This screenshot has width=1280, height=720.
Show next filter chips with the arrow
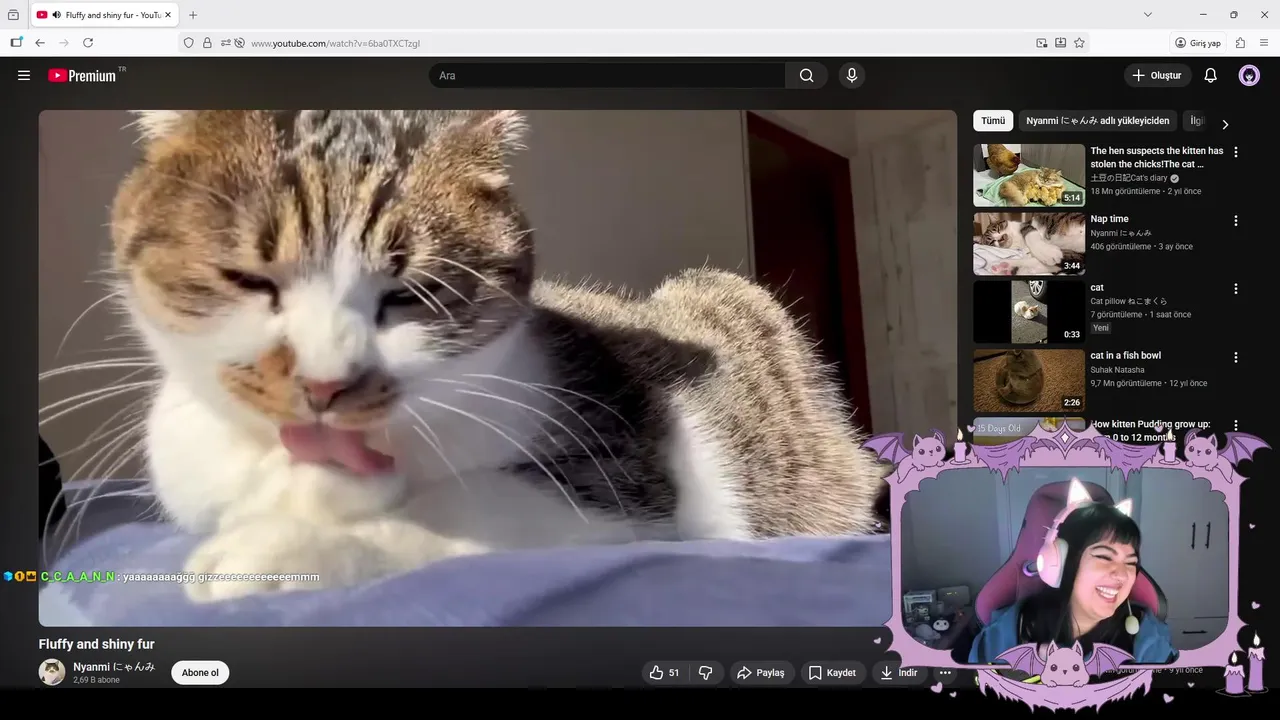point(1225,124)
